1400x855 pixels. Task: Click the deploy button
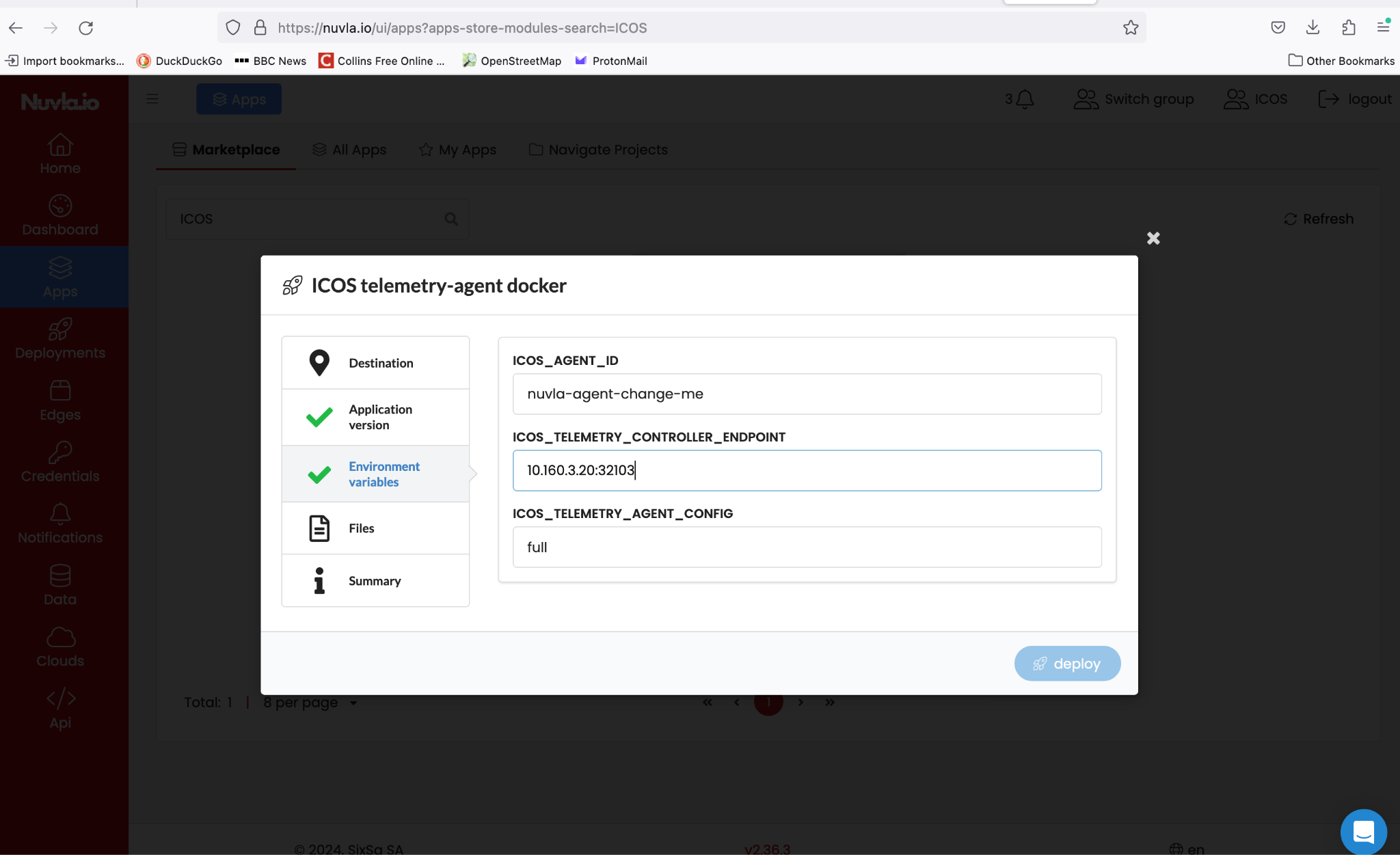[x=1067, y=664]
